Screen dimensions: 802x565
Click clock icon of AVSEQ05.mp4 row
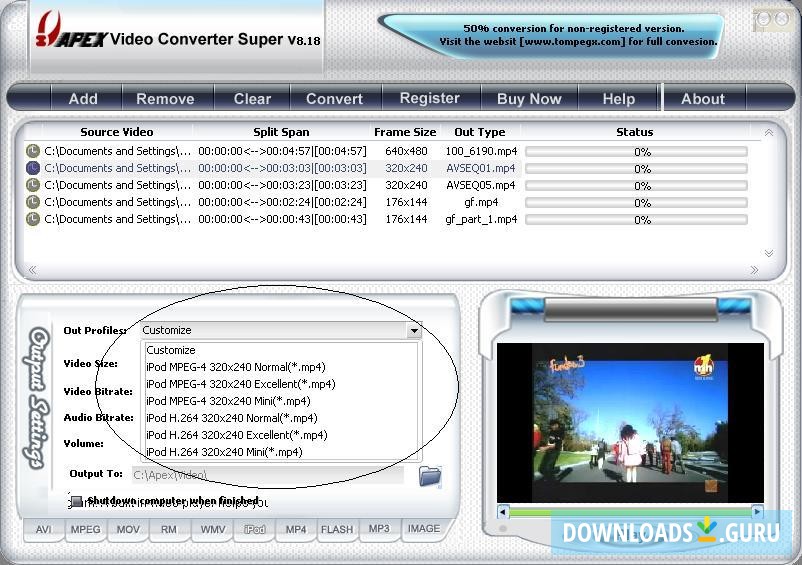pyautogui.click(x=33, y=185)
